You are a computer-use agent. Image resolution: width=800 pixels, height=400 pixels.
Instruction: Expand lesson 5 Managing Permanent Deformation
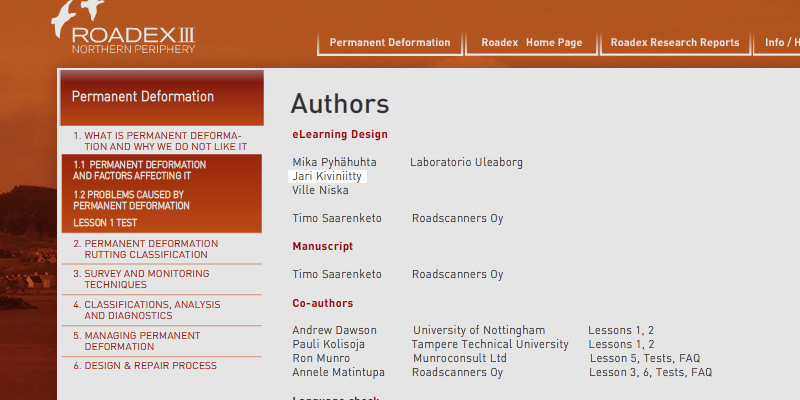click(x=136, y=341)
